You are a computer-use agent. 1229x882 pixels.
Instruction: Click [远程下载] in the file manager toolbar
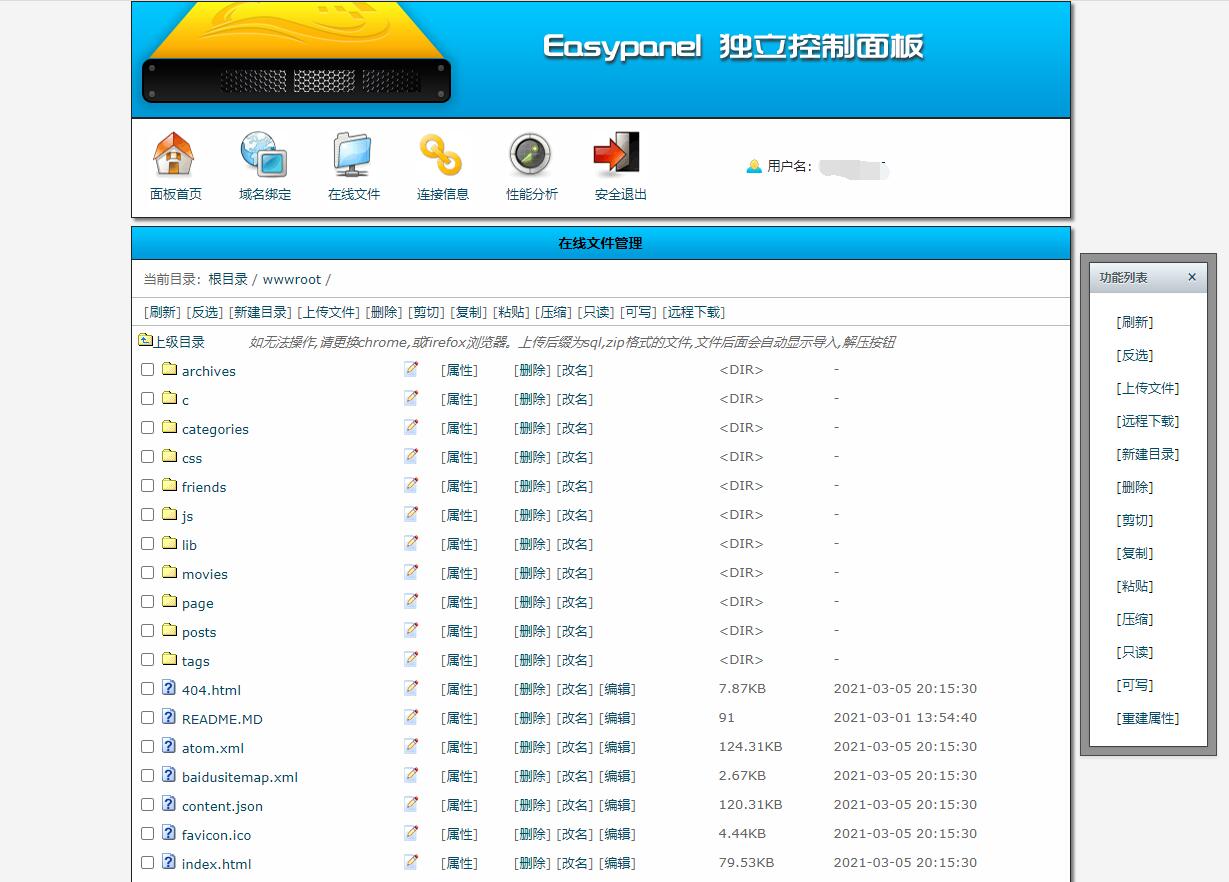point(694,312)
